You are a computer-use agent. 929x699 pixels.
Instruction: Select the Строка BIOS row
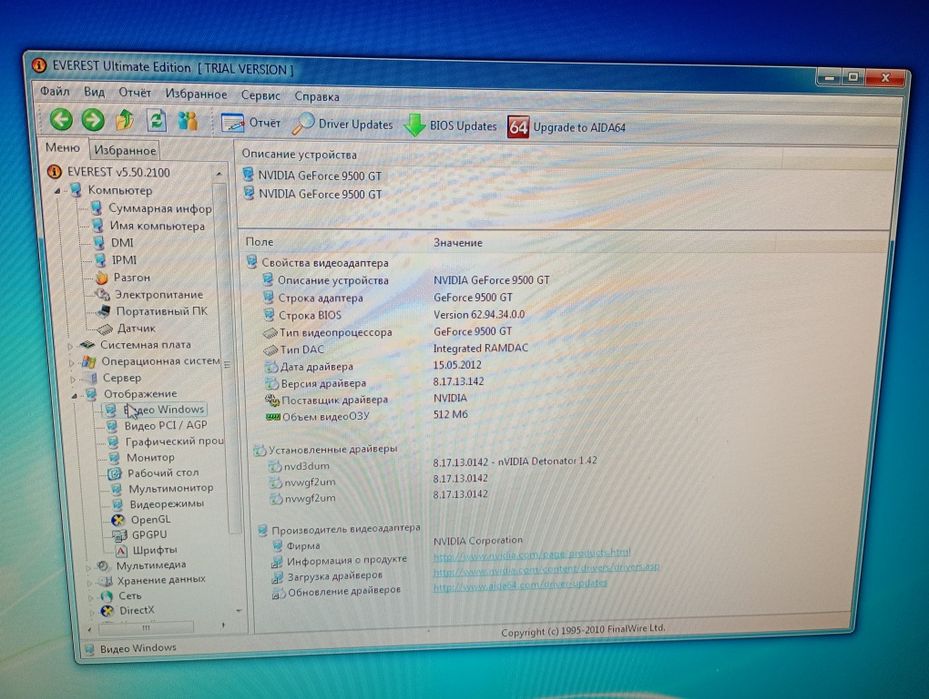[310, 316]
